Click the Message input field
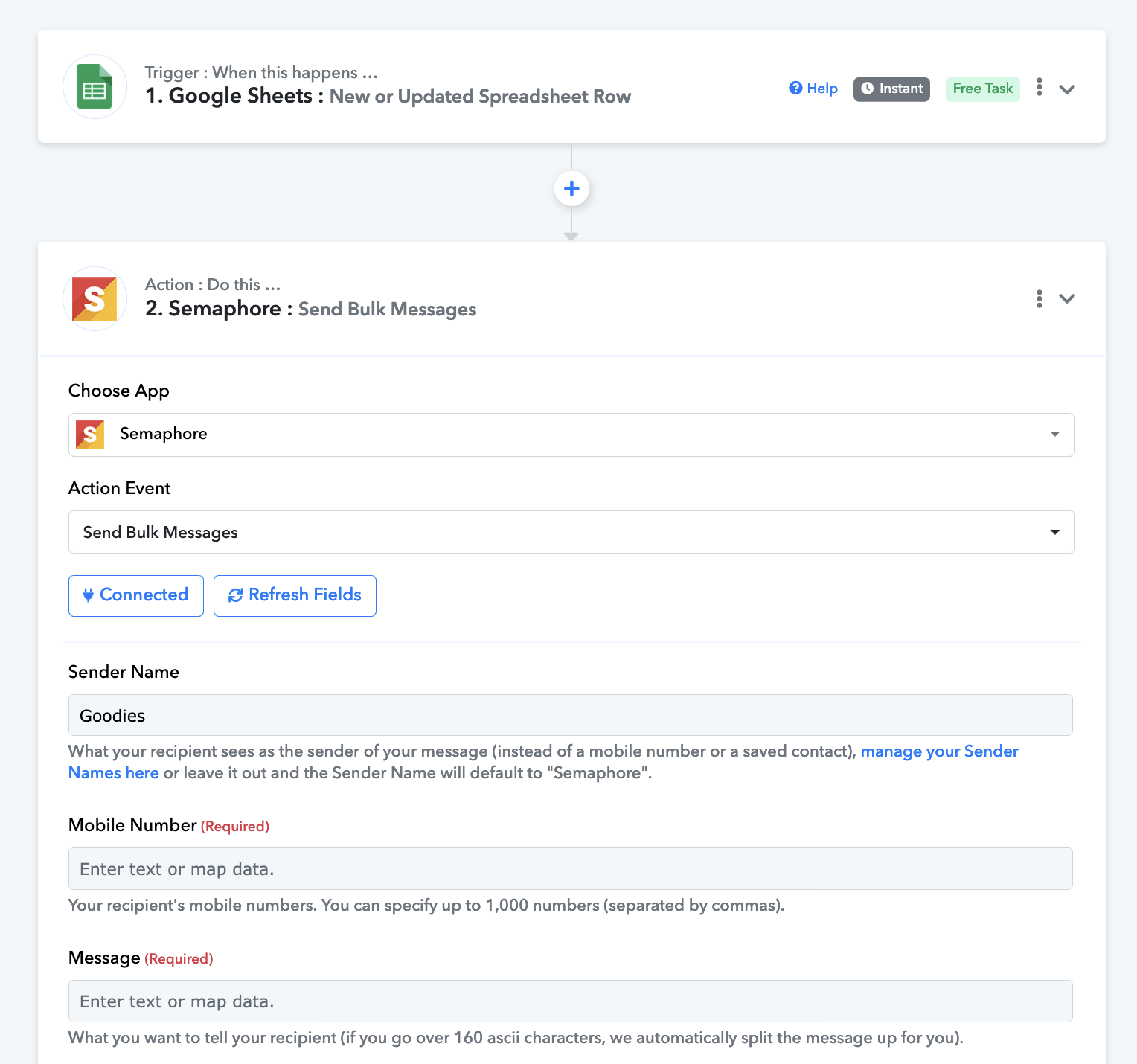This screenshot has width=1137, height=1064. (571, 1001)
